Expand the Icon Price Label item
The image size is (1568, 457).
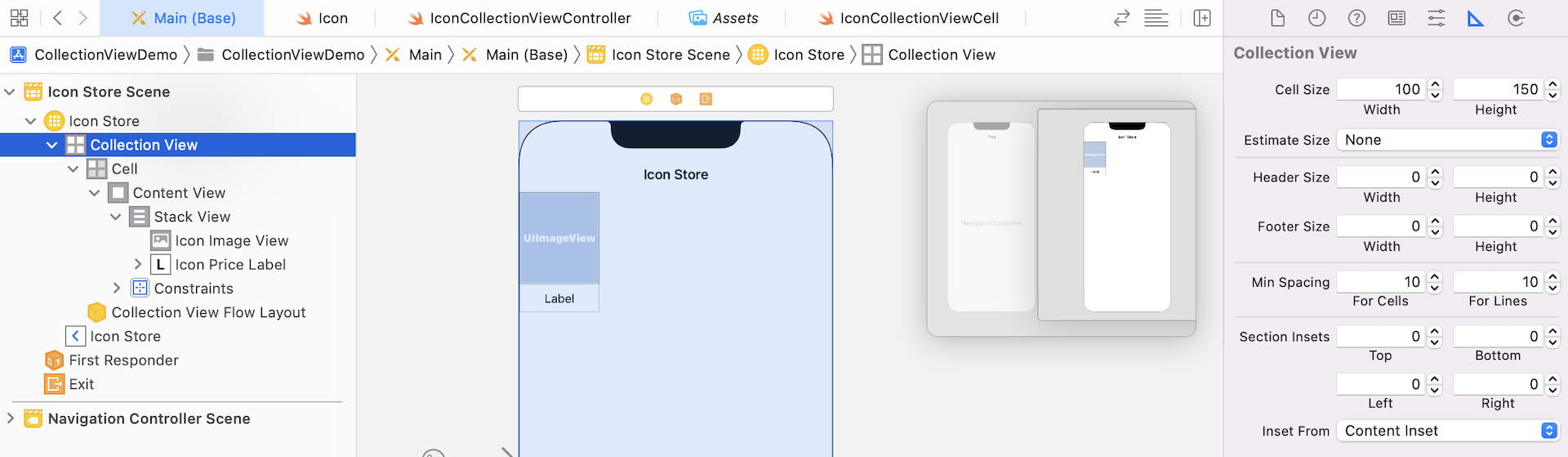coord(137,264)
